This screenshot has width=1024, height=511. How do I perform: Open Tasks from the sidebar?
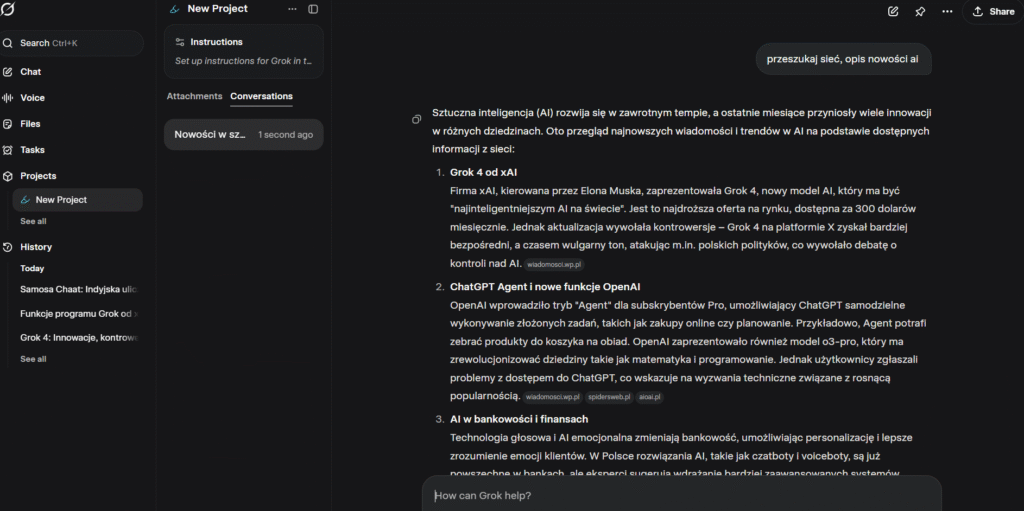[32, 150]
